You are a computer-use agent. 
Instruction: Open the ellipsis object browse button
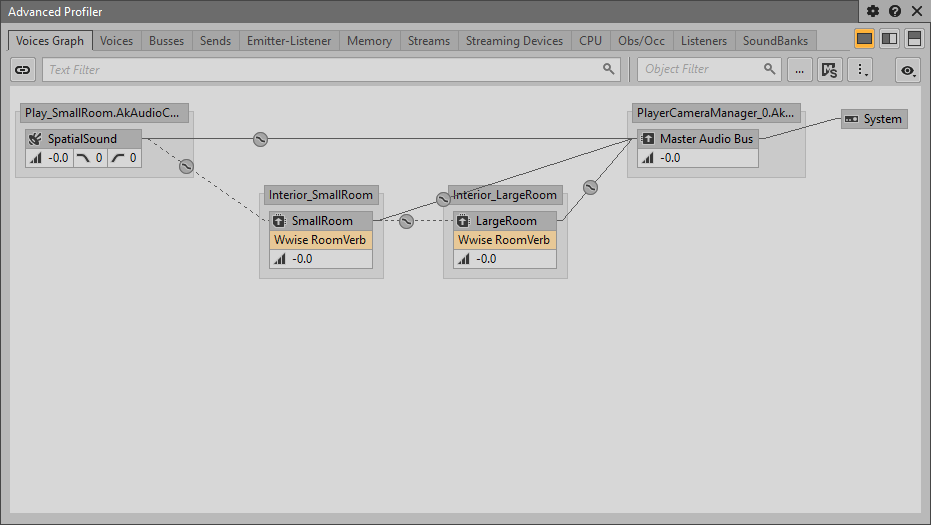coord(799,70)
